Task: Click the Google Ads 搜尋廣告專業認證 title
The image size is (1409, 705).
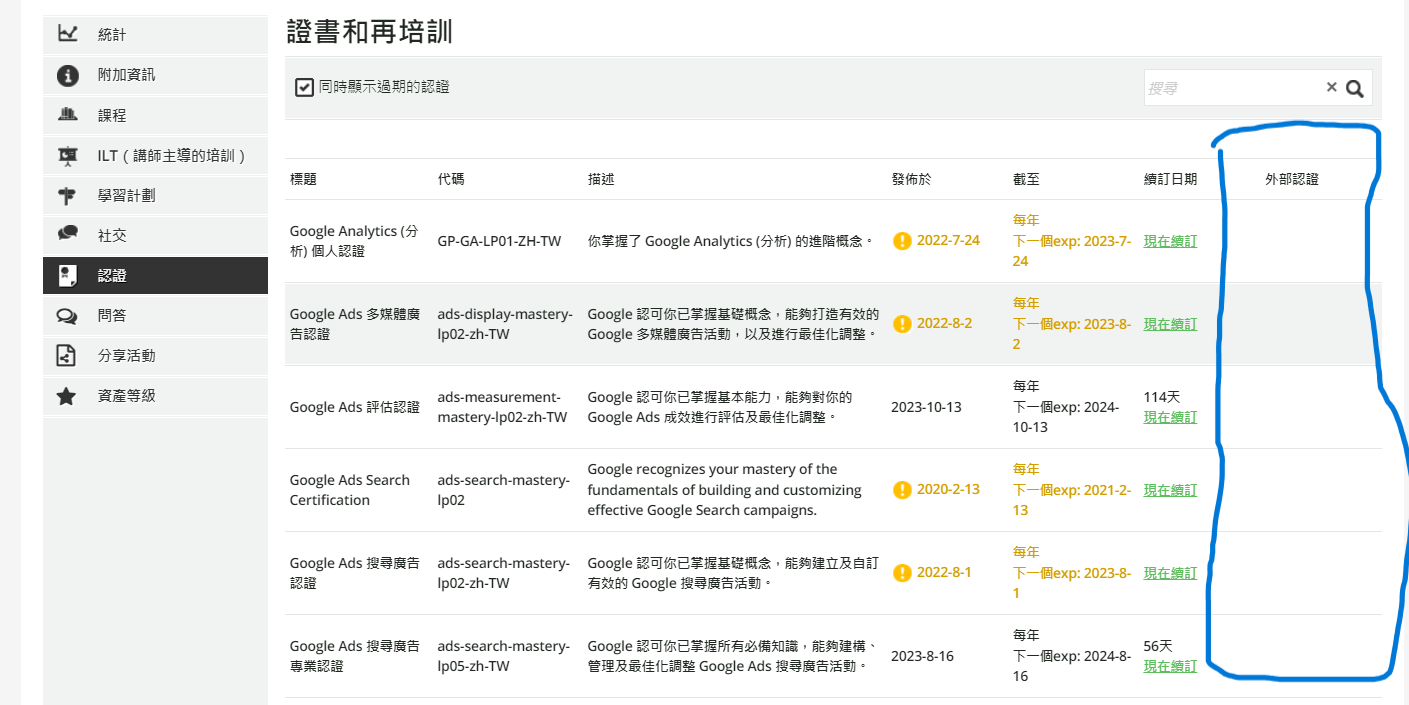Action: pos(355,656)
